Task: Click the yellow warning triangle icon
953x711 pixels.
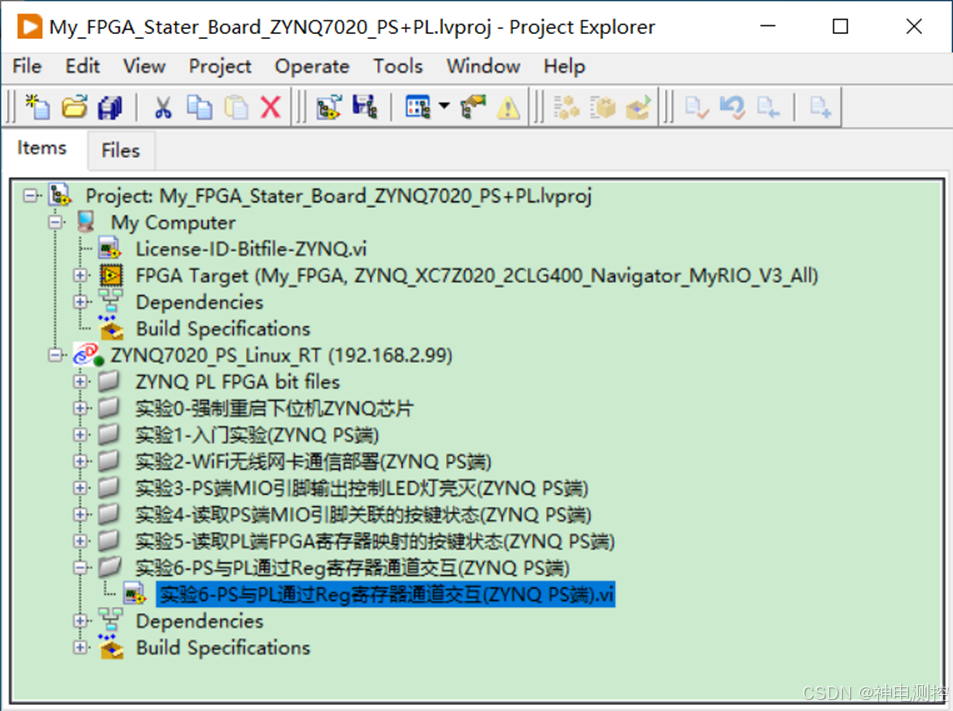Action: [508, 108]
